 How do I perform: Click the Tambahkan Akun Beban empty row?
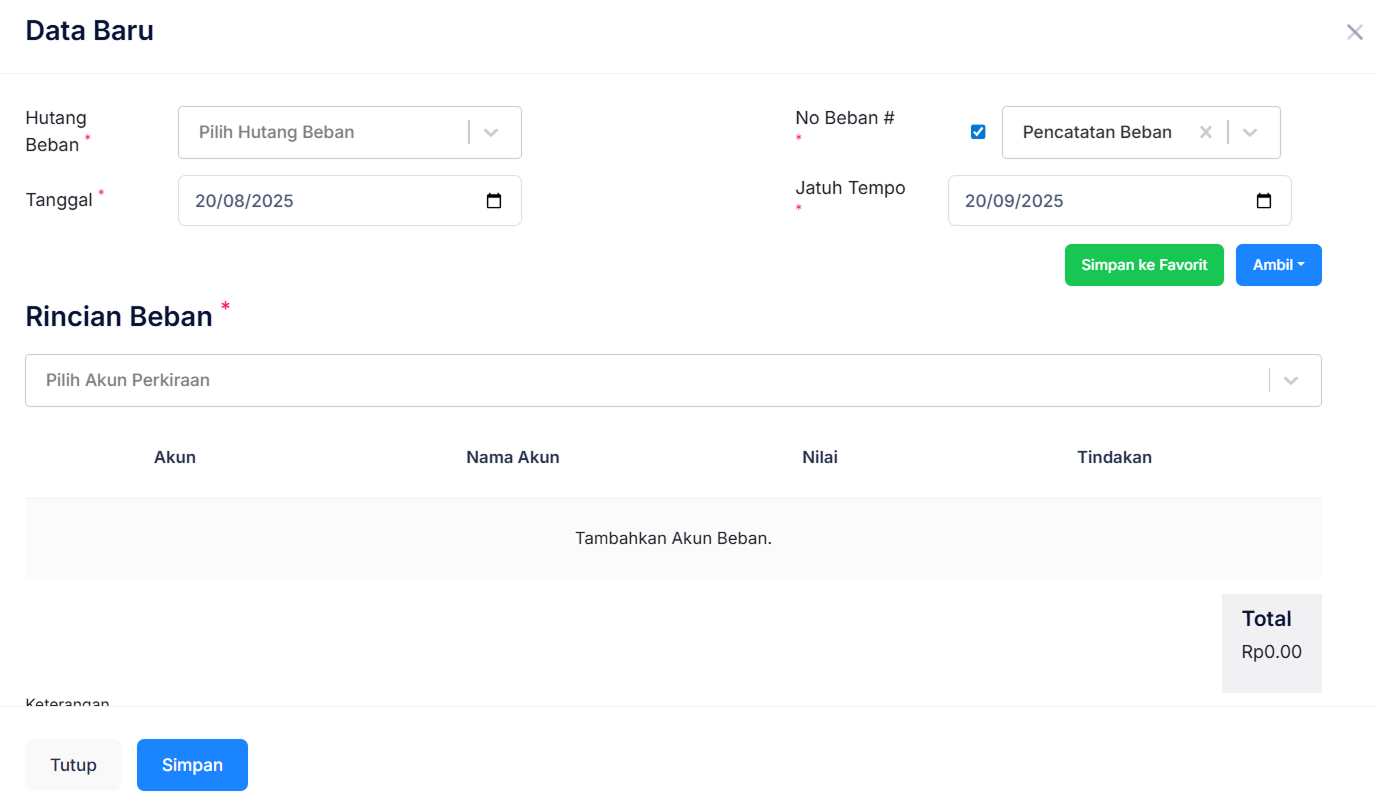click(x=673, y=538)
